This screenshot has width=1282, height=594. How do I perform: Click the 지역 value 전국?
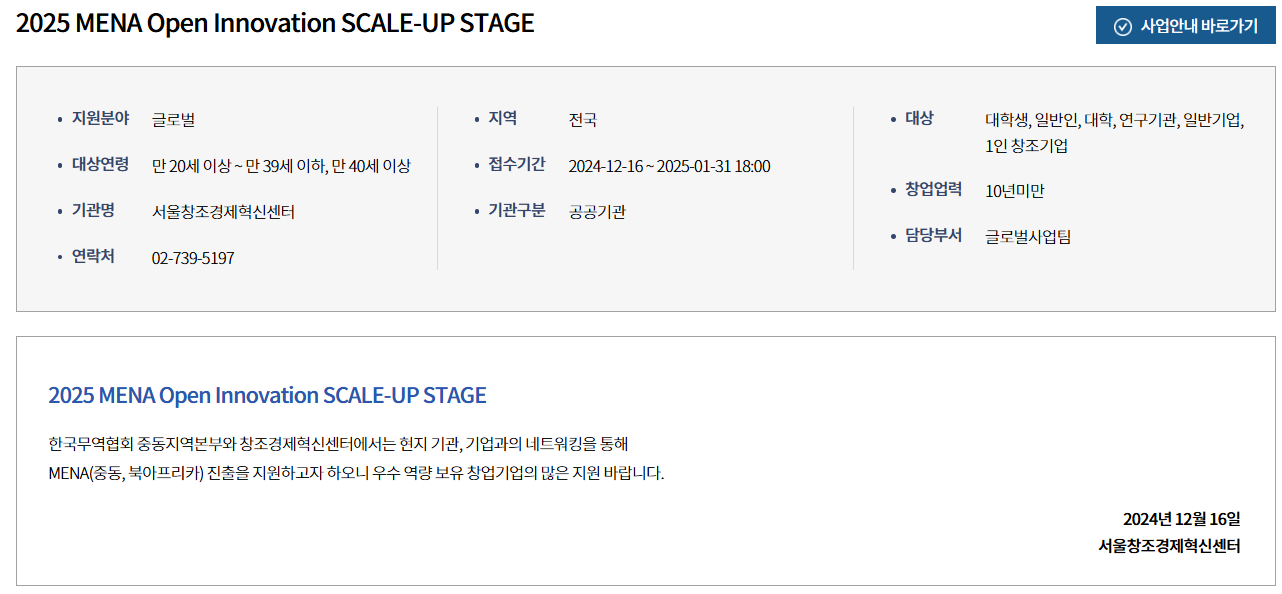pyautogui.click(x=583, y=120)
